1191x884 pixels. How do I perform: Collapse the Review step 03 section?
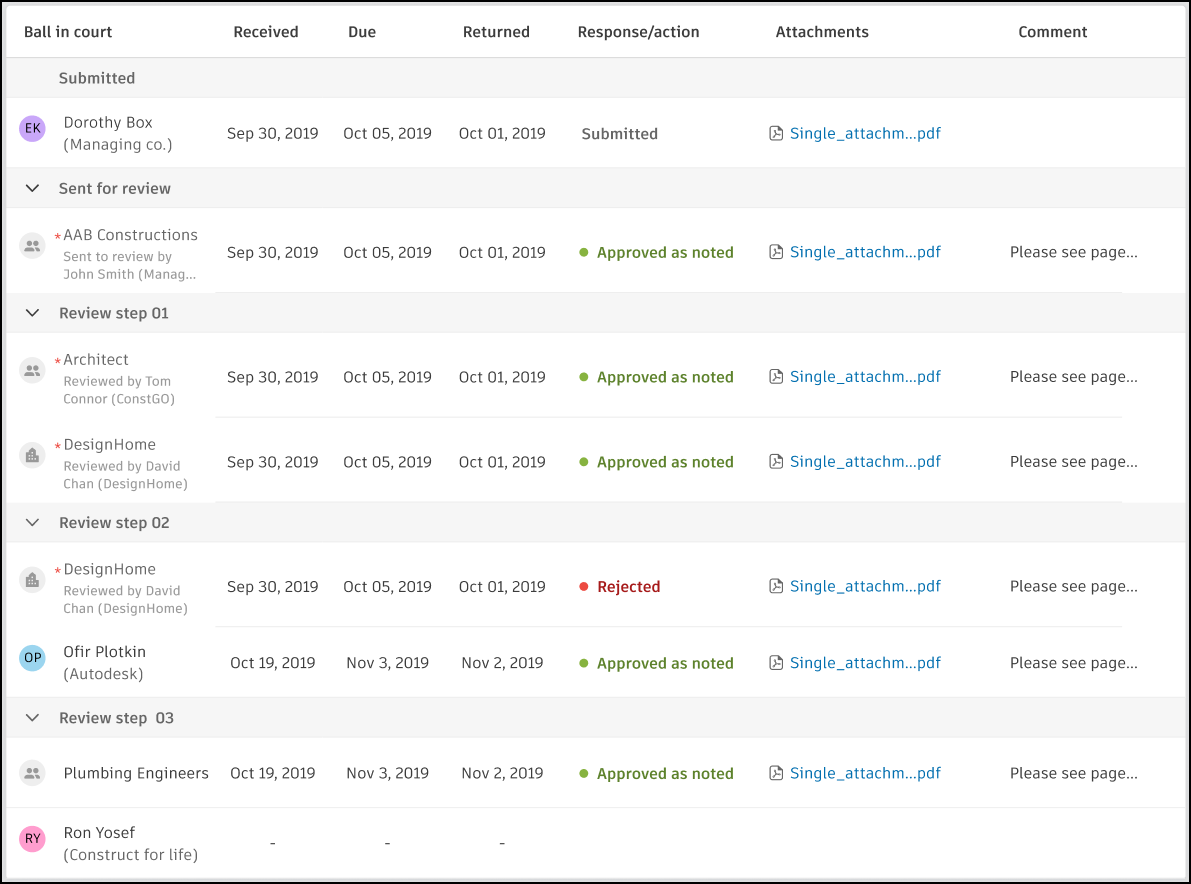point(33,718)
